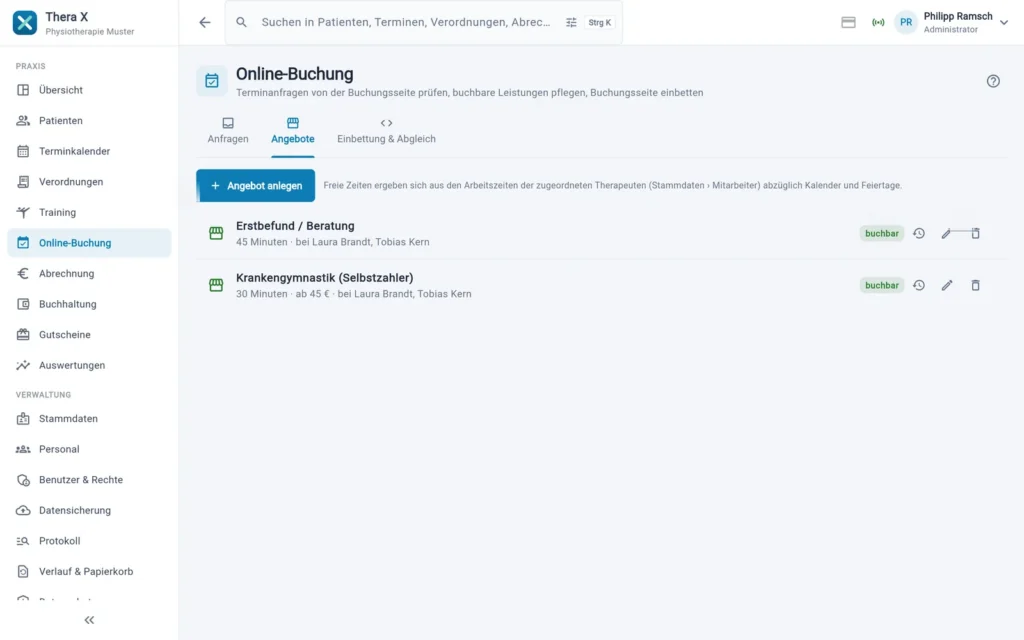Go to Patienten in the sidebar

coord(89,121)
